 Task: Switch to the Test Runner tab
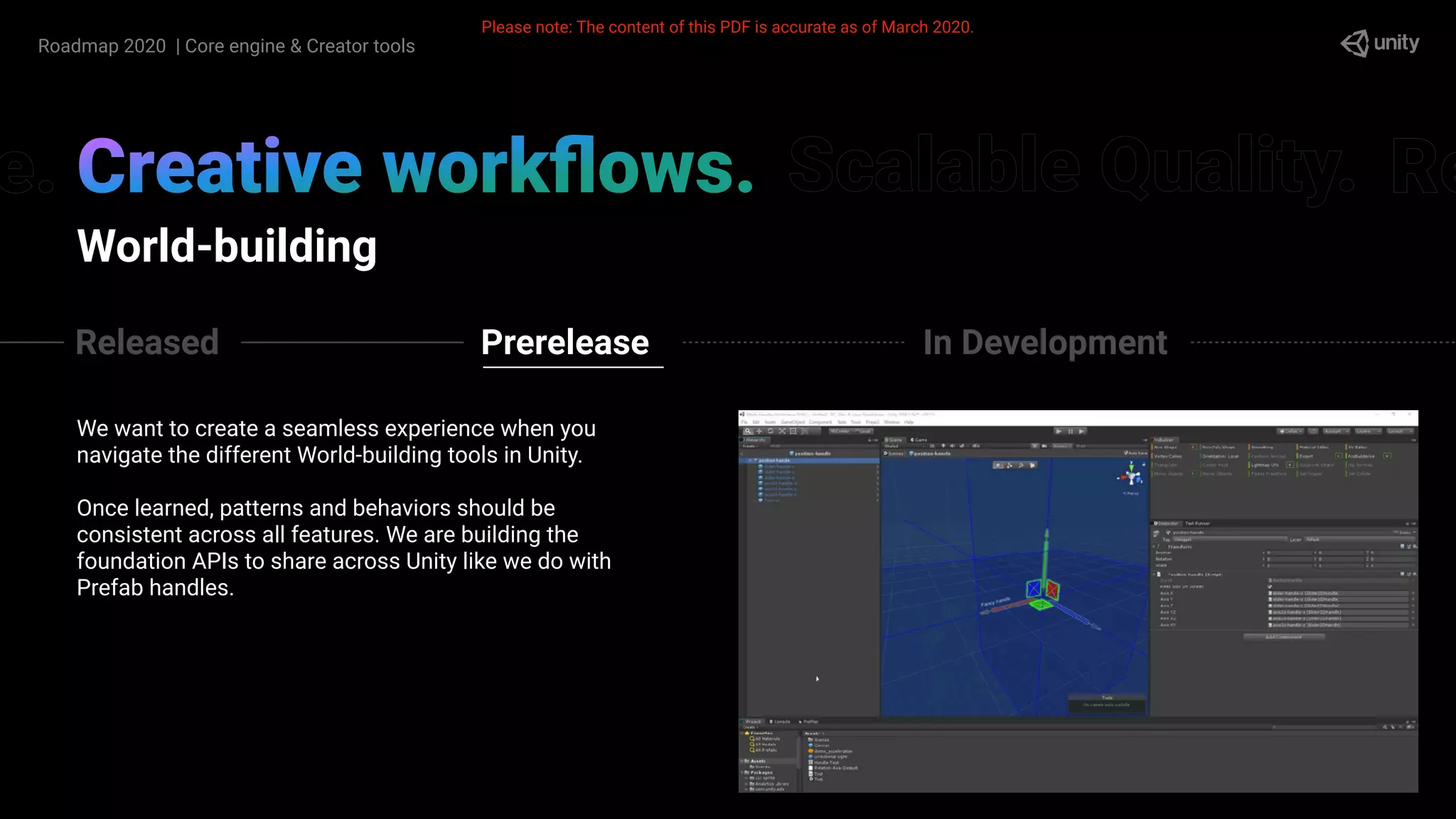[1197, 524]
